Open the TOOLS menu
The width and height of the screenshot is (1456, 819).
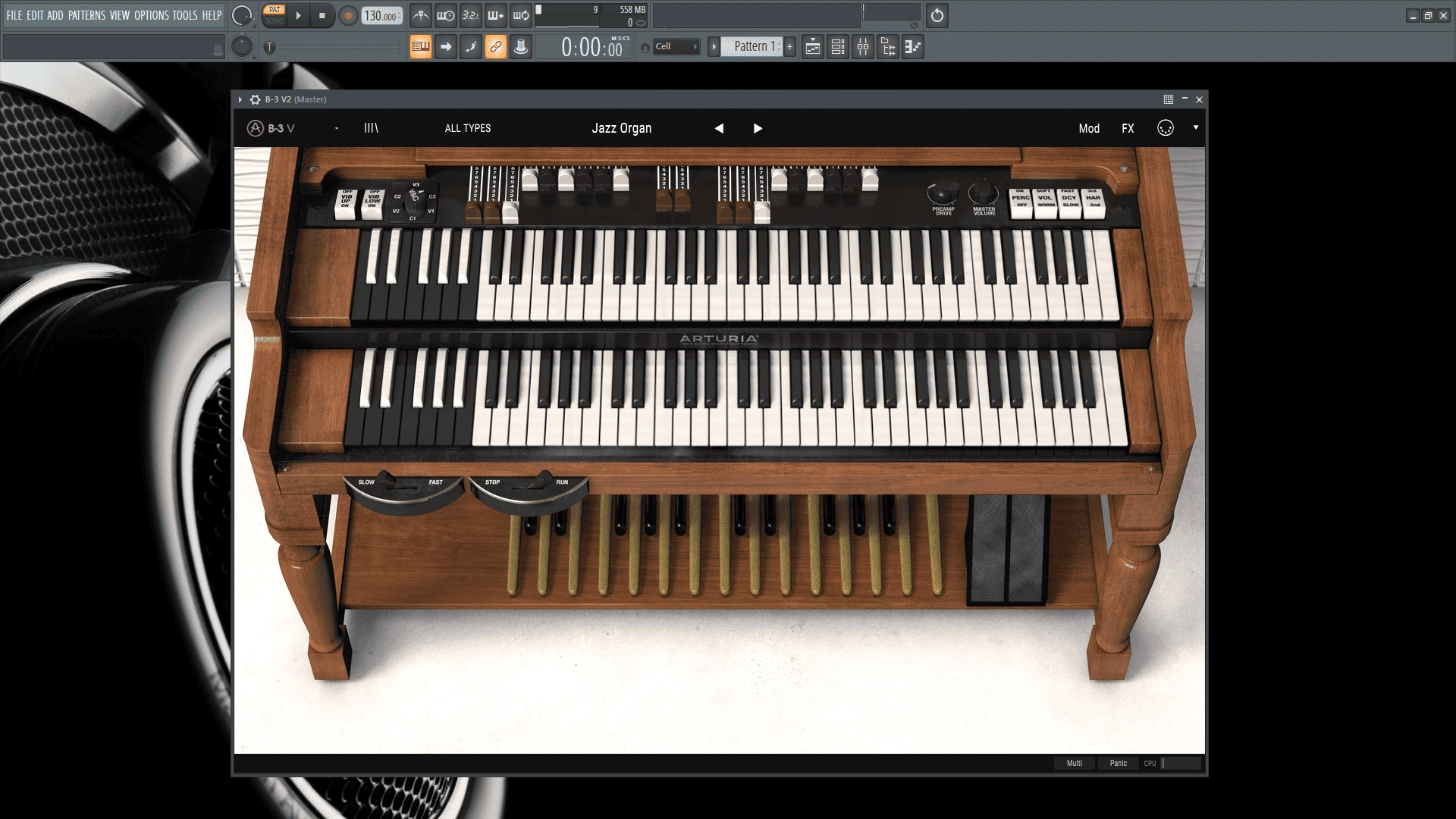[185, 15]
